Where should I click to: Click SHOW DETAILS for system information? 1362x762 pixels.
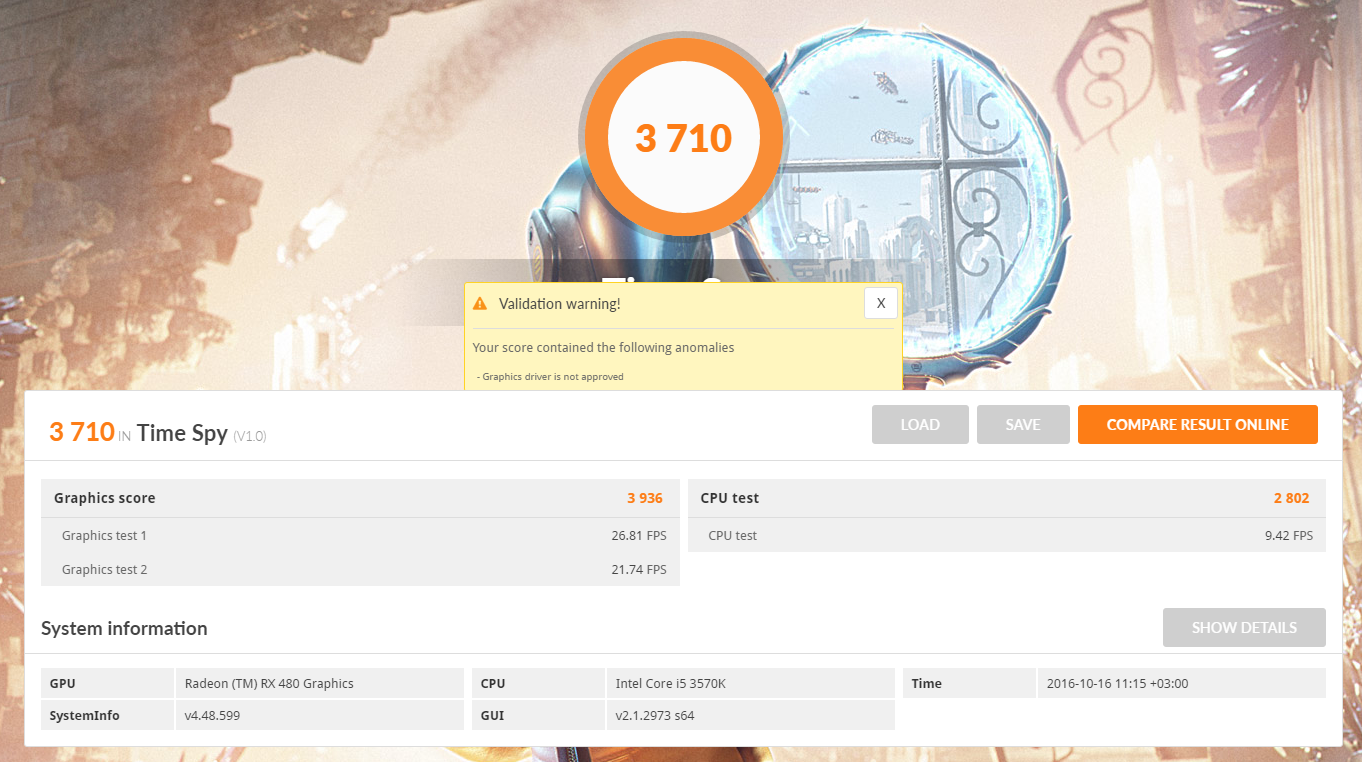point(1244,628)
